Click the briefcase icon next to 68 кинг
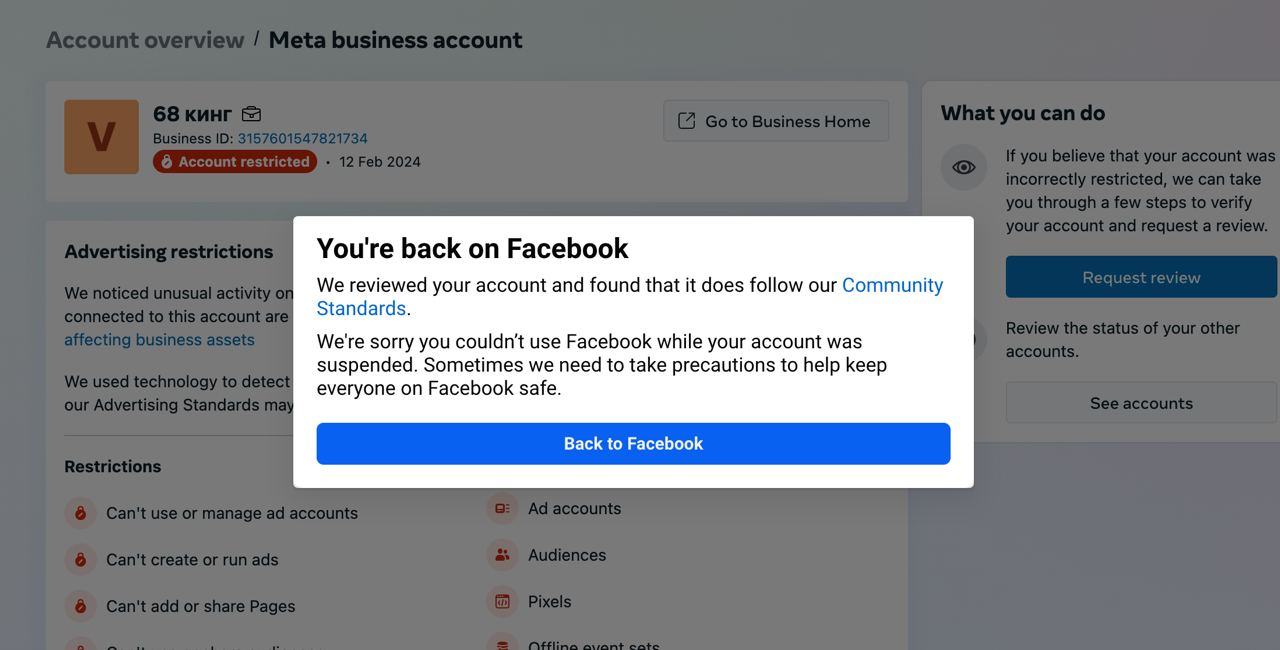Viewport: 1280px width, 650px height. [x=251, y=114]
